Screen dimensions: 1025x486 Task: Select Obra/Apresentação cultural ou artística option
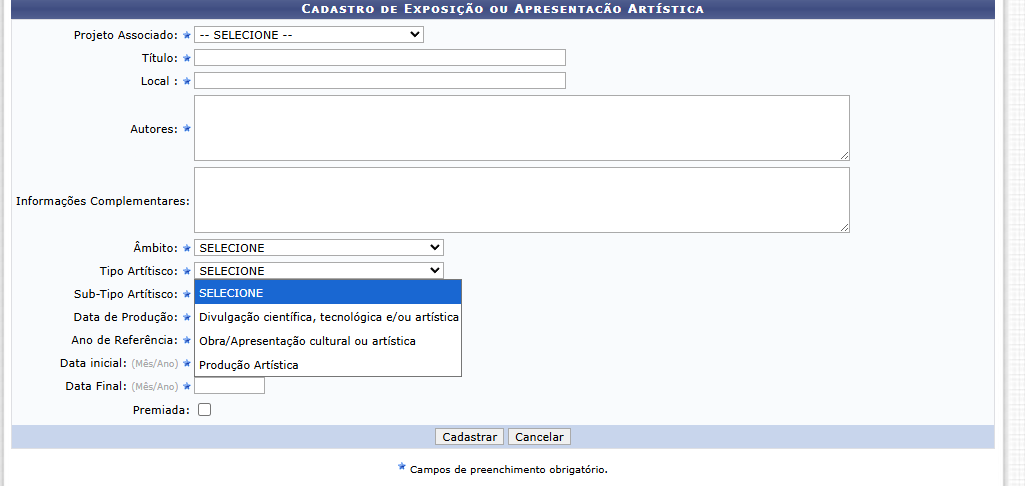click(x=328, y=341)
